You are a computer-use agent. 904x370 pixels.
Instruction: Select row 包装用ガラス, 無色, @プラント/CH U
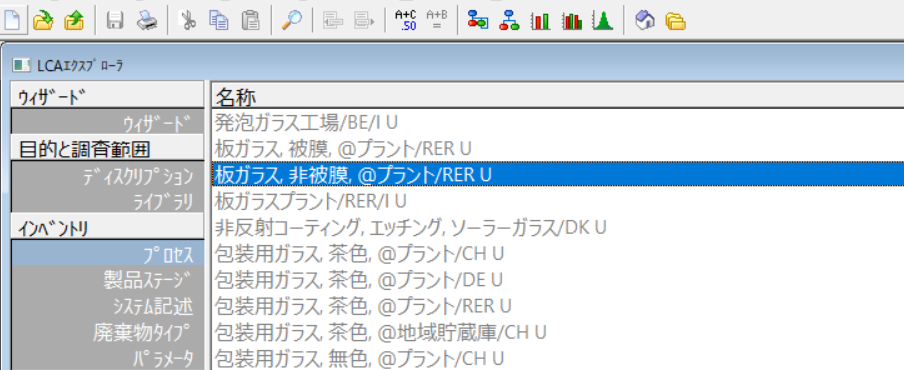(x=558, y=358)
